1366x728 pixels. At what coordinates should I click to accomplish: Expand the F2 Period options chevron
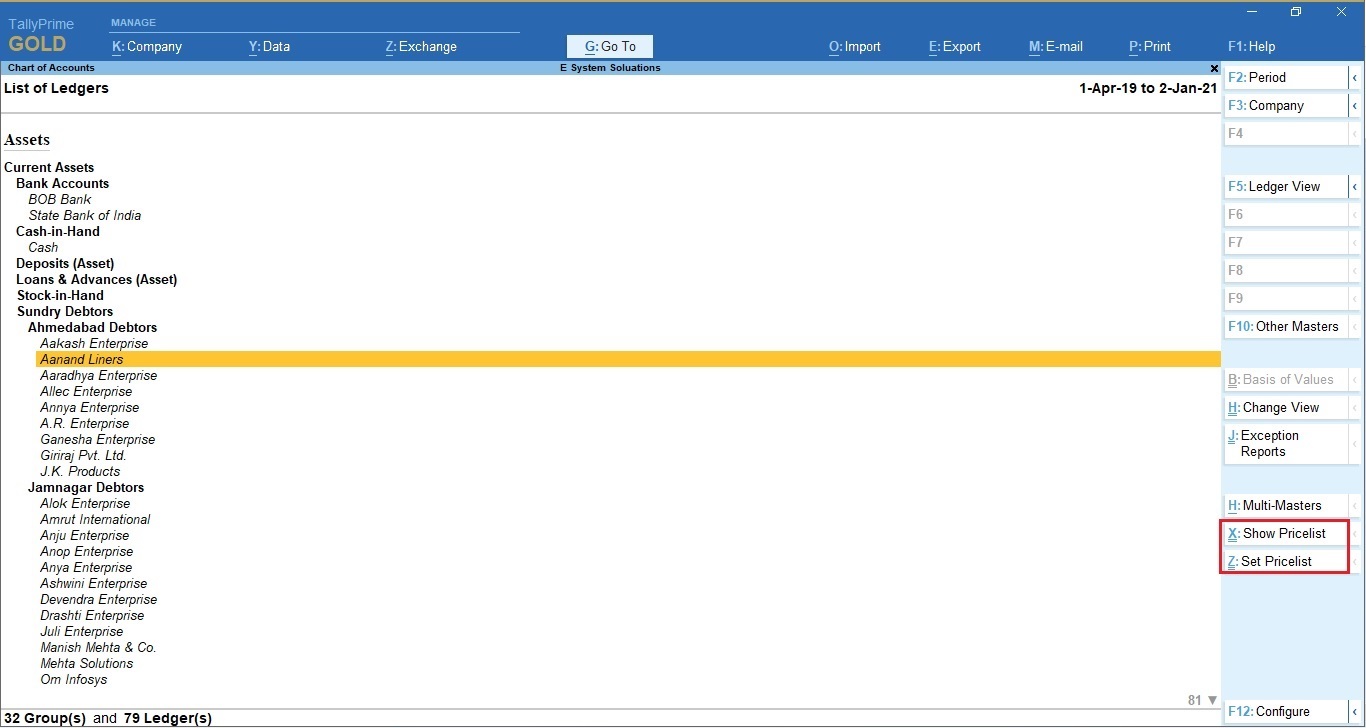click(x=1356, y=77)
